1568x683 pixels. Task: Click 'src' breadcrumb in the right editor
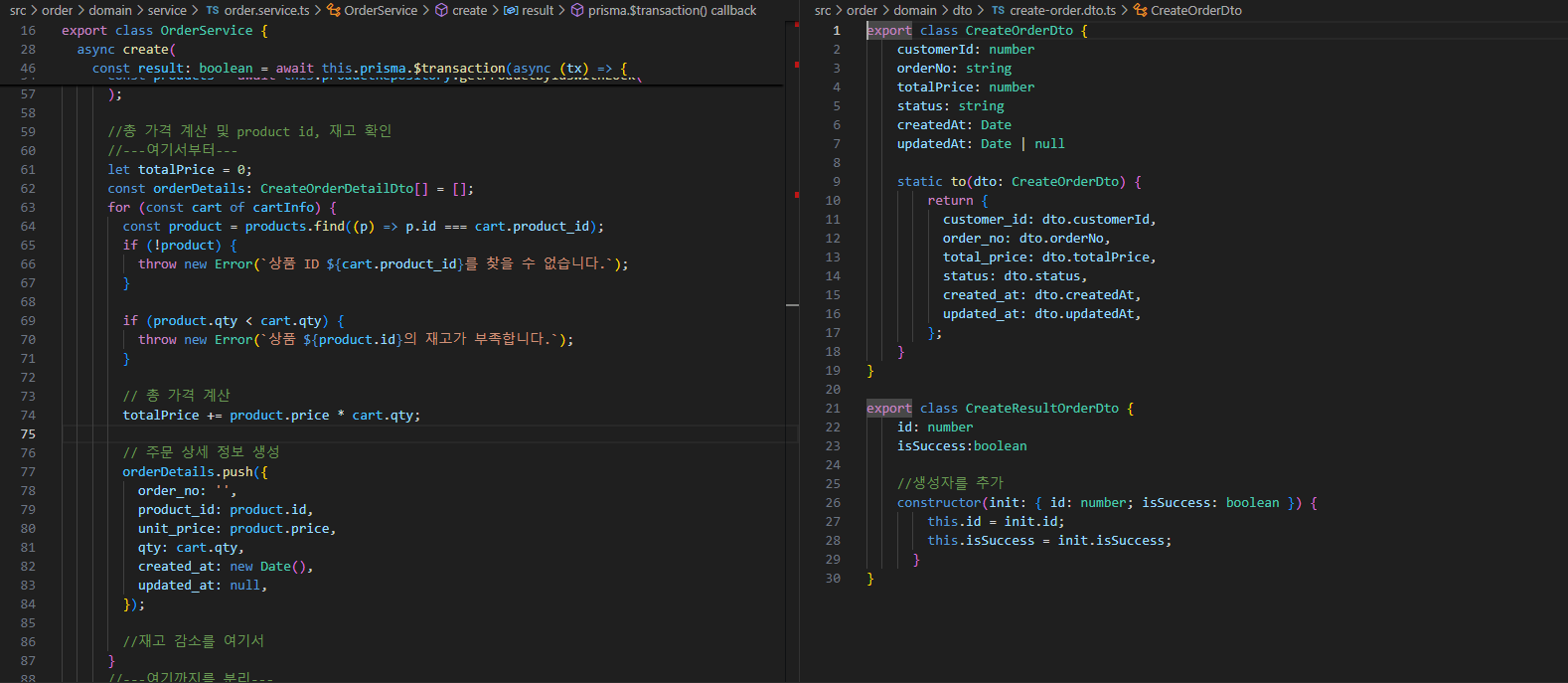(823, 10)
